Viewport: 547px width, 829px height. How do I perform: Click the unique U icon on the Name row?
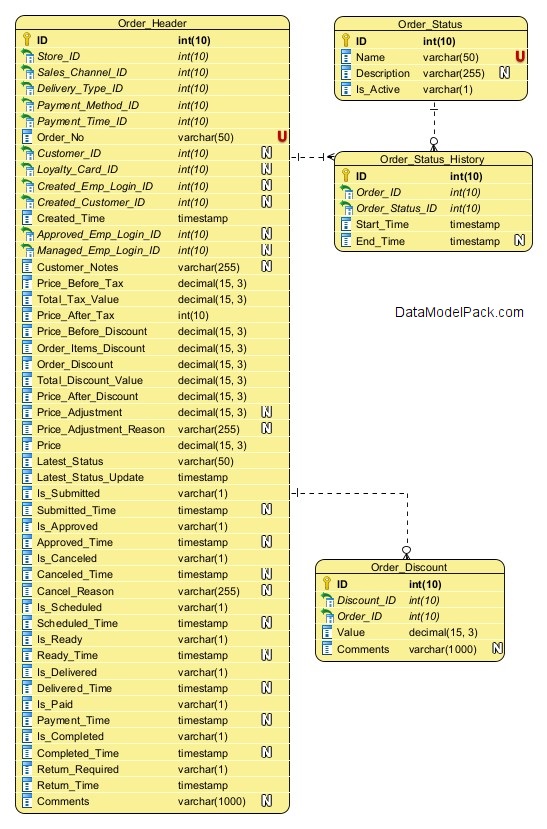coord(520,56)
